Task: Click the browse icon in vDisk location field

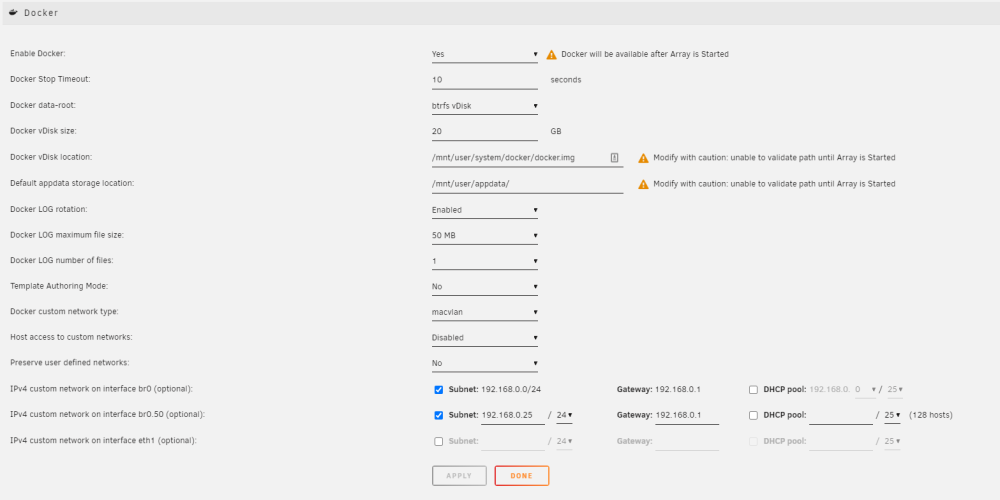Action: click(614, 158)
